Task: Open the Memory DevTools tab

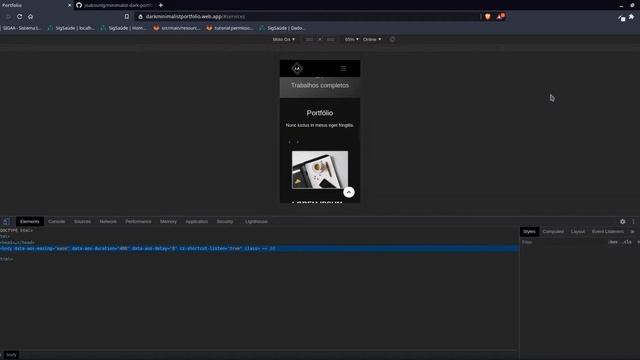Action: pyautogui.click(x=169, y=222)
